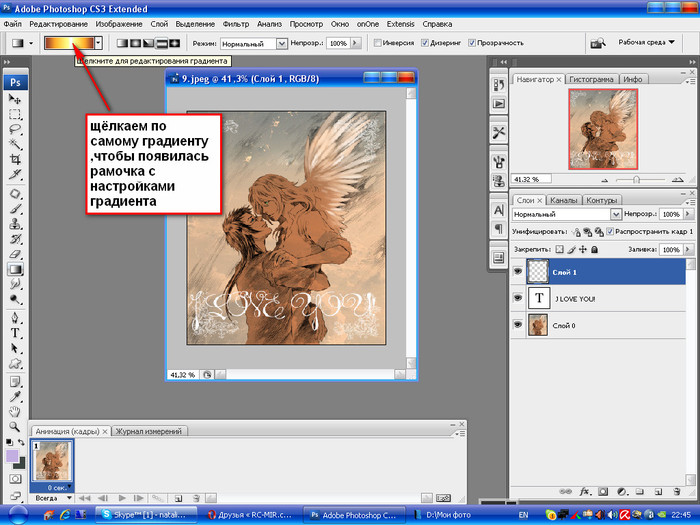
Task: Toggle Распространить кадр 1 checkbox
Action: [610, 231]
